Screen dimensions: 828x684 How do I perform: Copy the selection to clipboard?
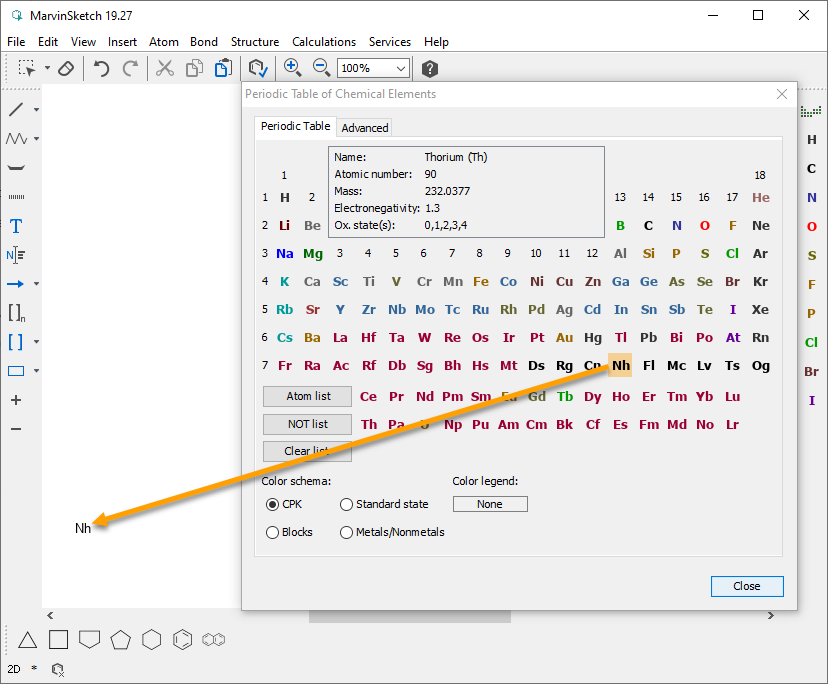point(194,68)
